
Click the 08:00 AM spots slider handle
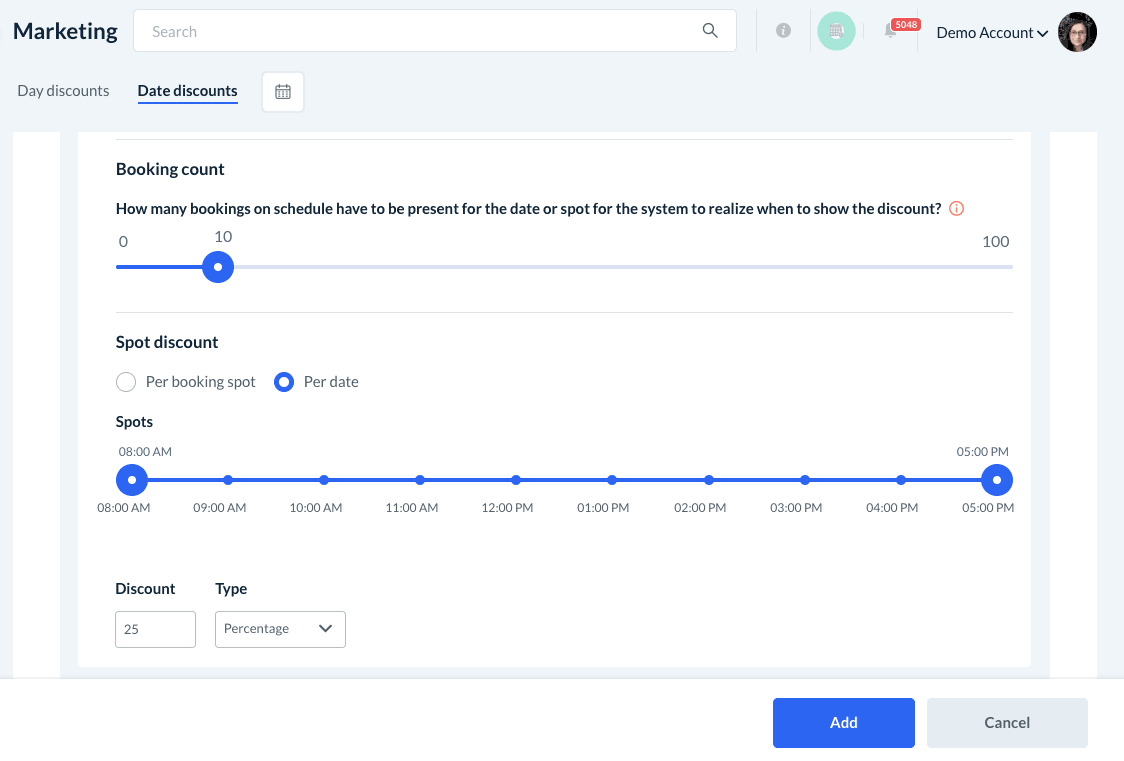(132, 480)
